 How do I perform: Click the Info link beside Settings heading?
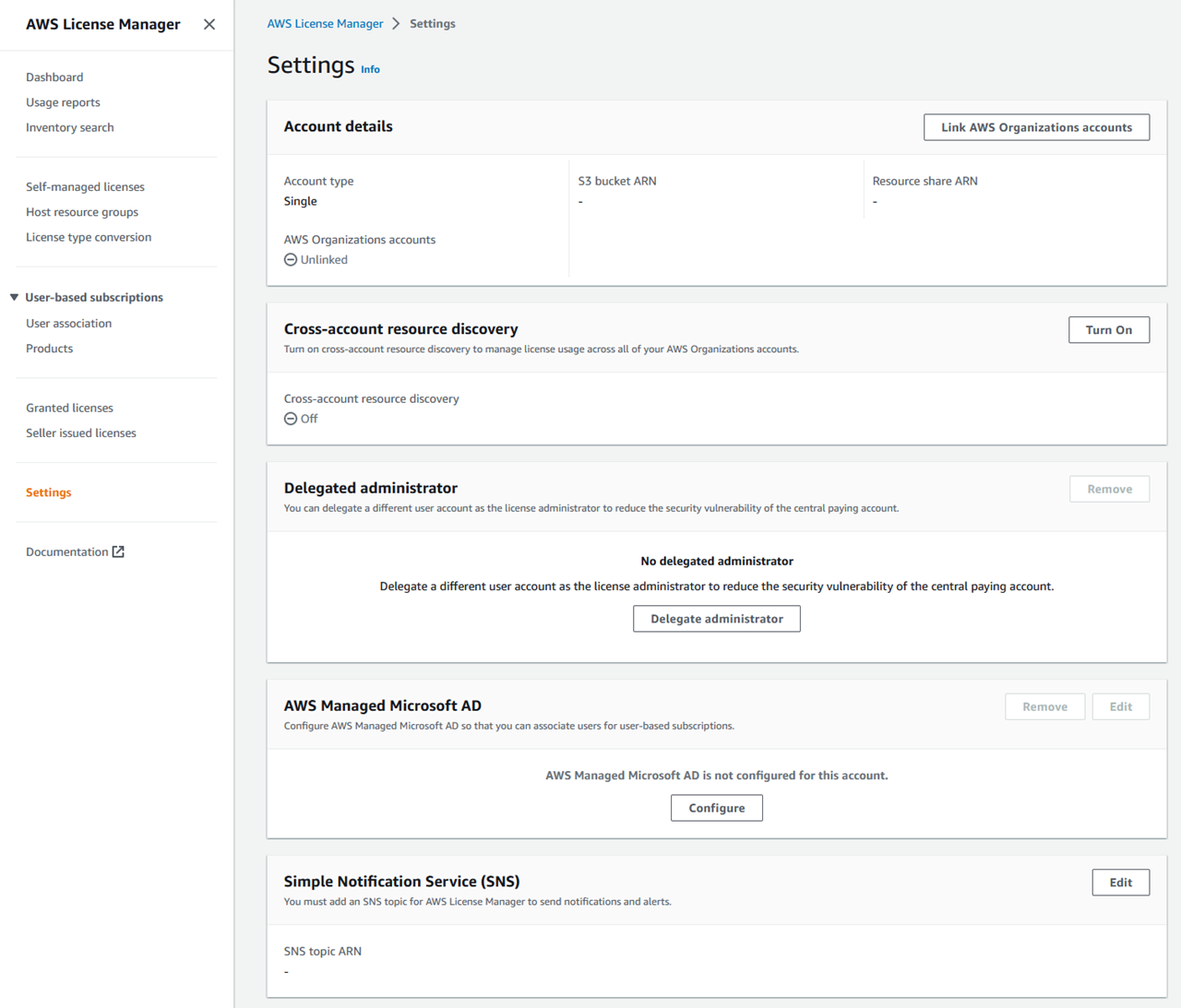[x=370, y=69]
